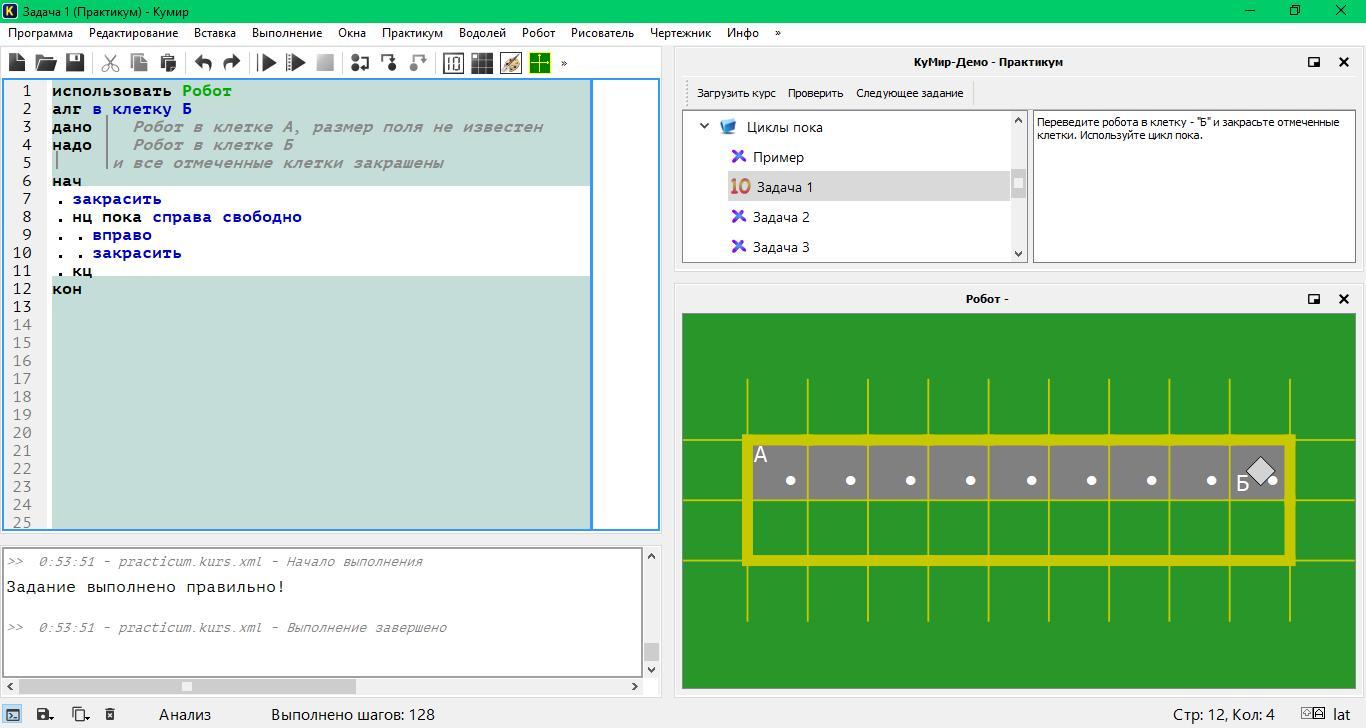The height and width of the screenshot is (728, 1366).
Task: Run the program with the play icon
Action: click(x=267, y=63)
